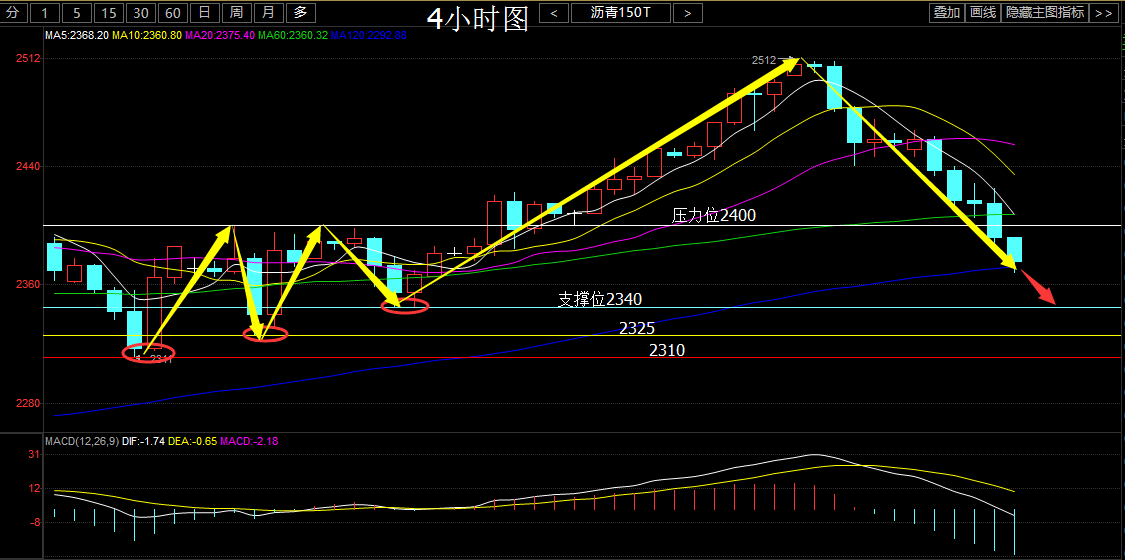Click the 2512 peak price marker

tap(763, 60)
